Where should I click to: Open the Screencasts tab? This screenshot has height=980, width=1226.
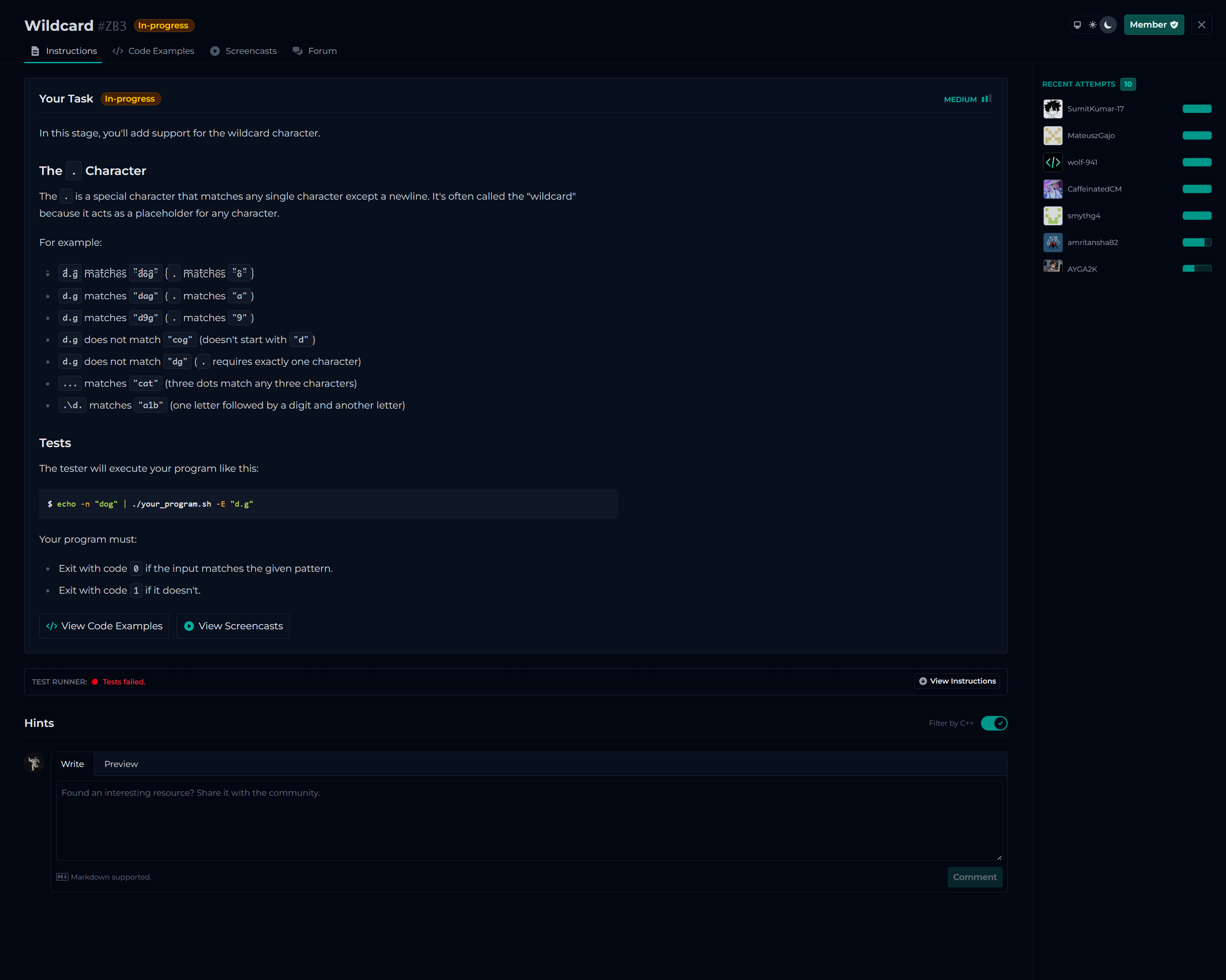(243, 51)
